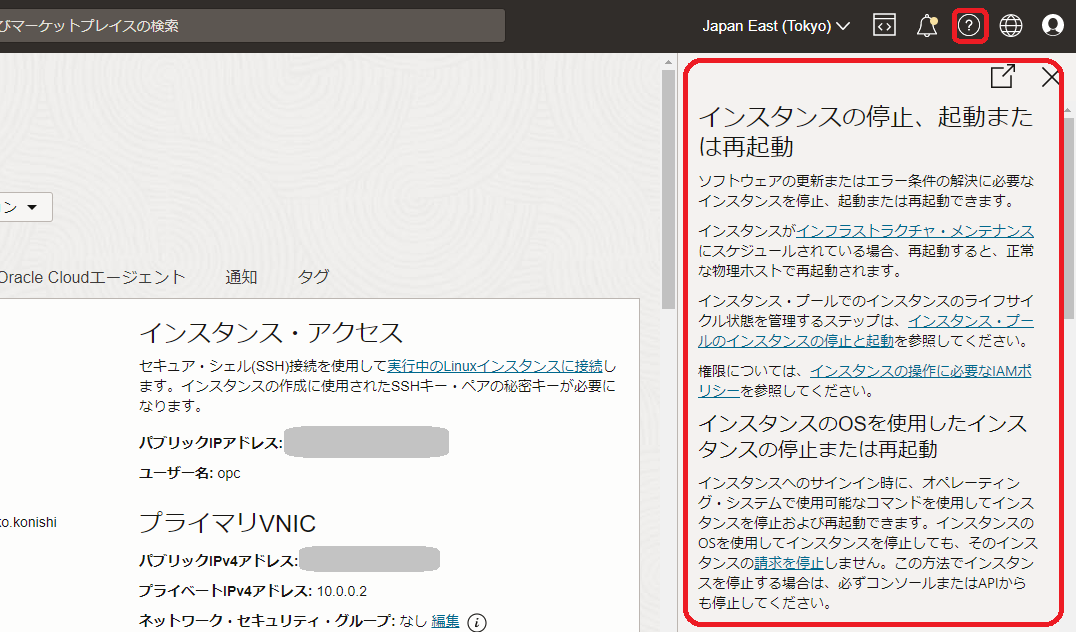
Task: Open the Cloud Shell developer tools icon
Action: pos(885,25)
